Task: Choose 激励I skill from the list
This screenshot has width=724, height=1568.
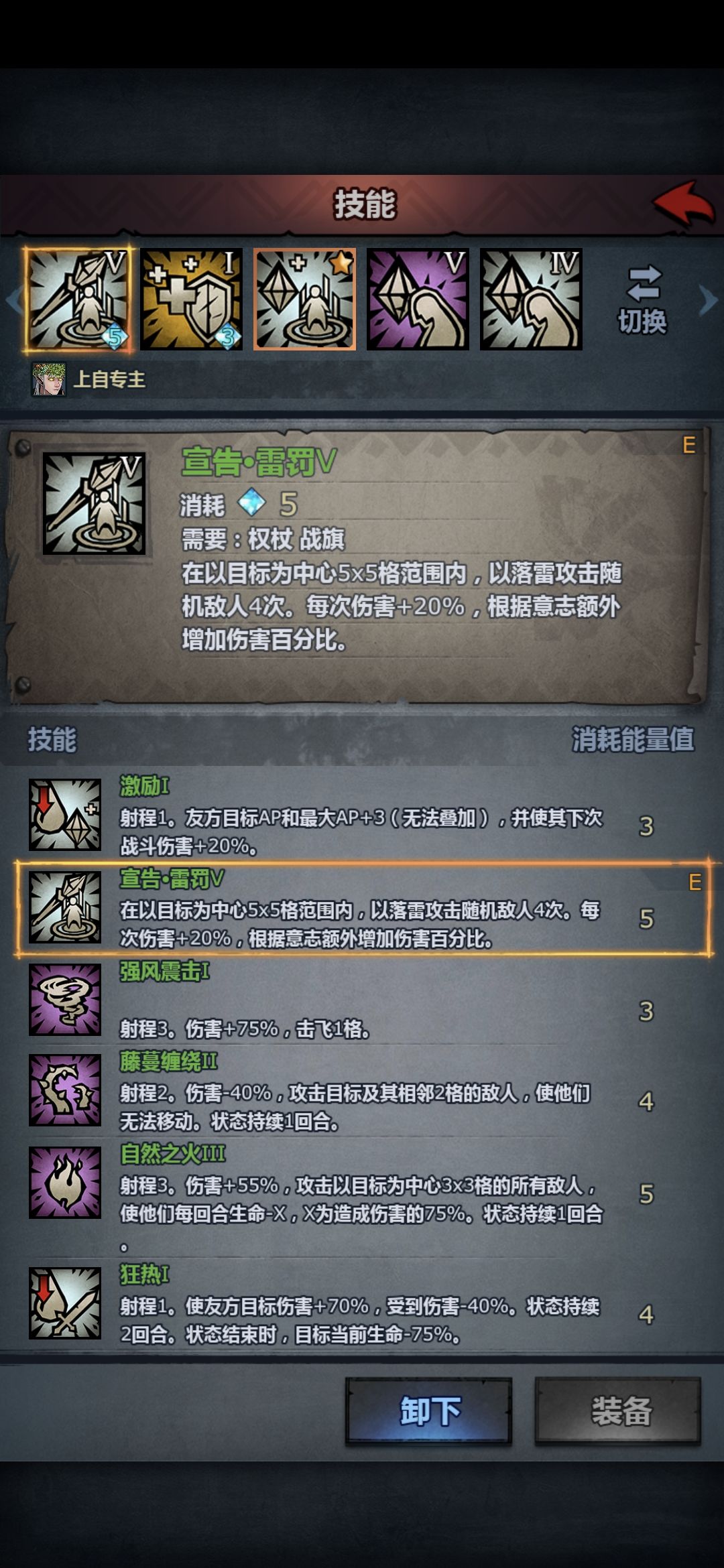Action: coord(362,814)
